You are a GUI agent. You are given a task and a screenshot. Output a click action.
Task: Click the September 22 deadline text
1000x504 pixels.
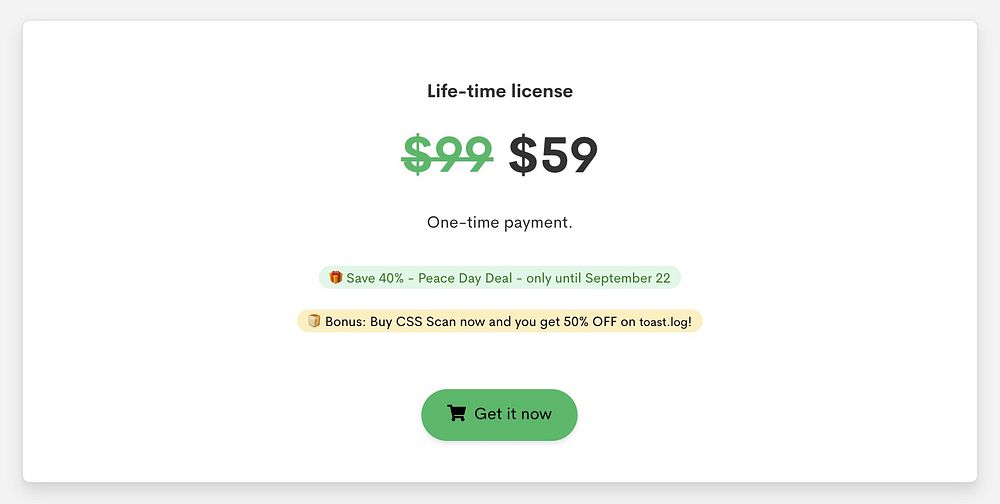pyautogui.click(x=628, y=278)
